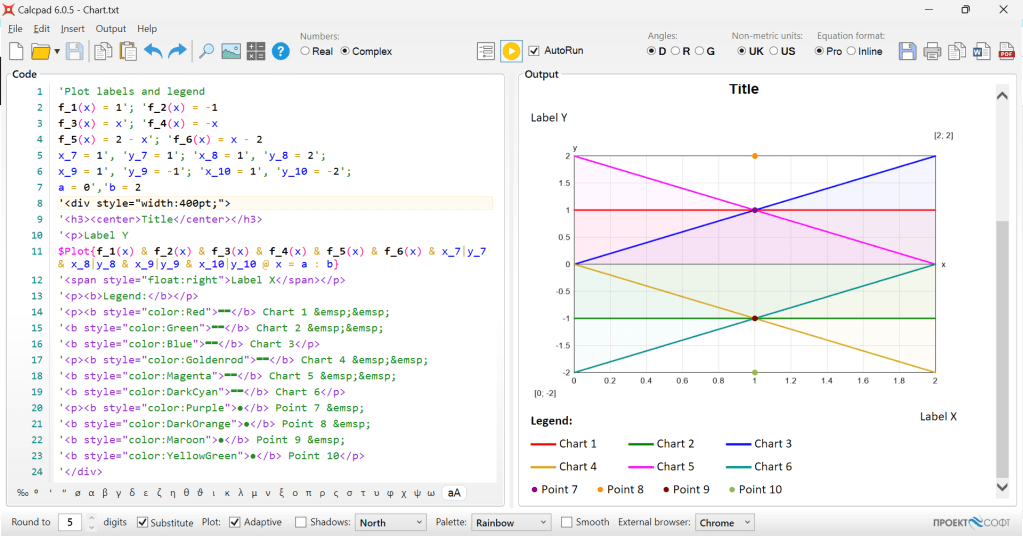Select the Real numbers radio button
1023x537 pixels.
(306, 51)
